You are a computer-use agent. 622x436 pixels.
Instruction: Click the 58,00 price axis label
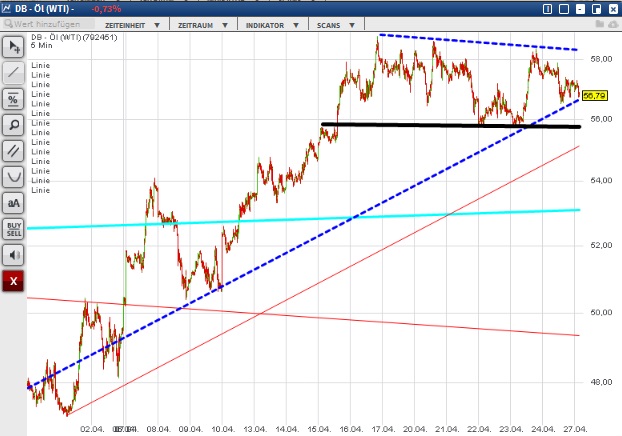[601, 59]
